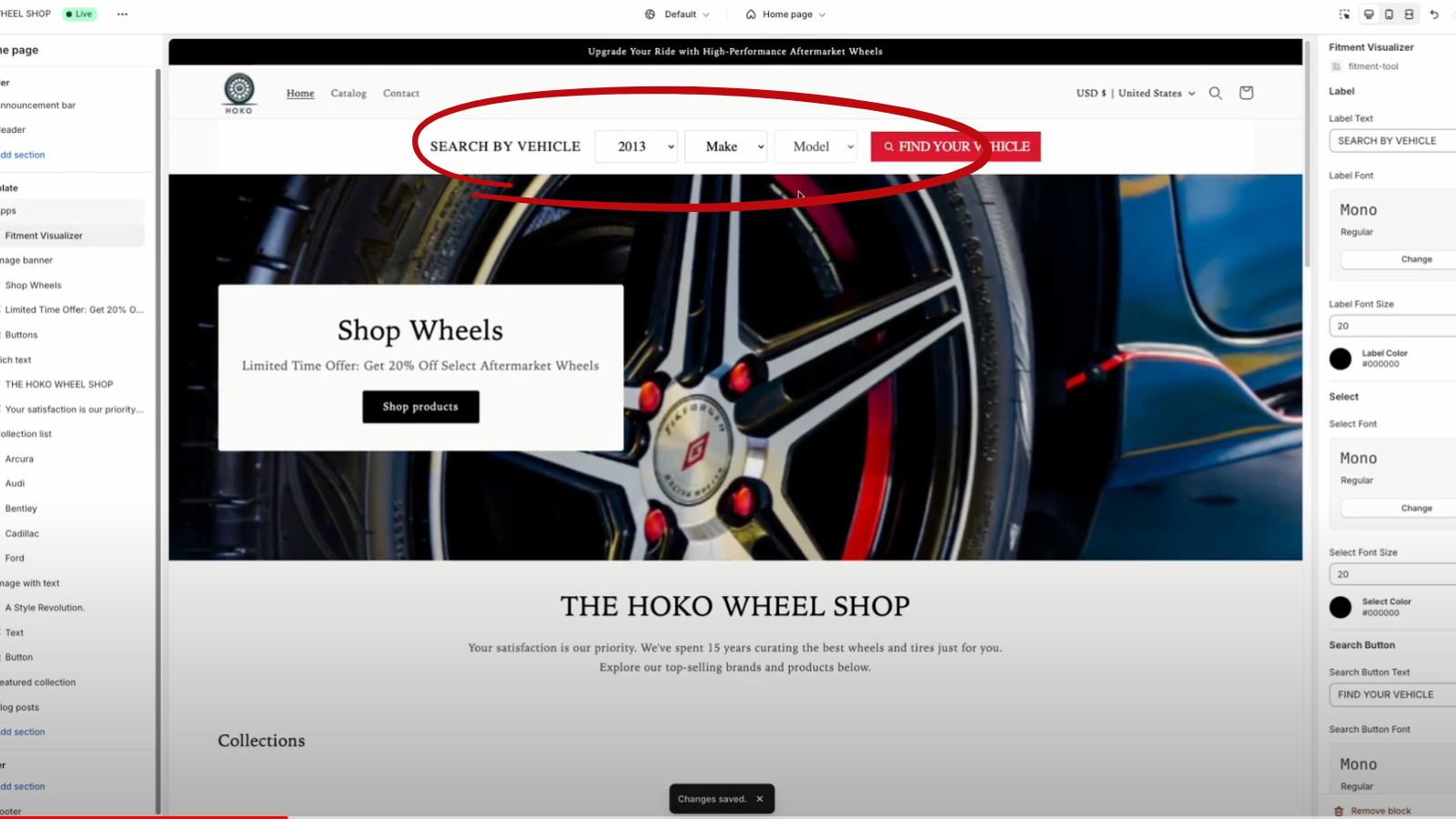Switch to desktop preview mode
Image resolution: width=1456 pixels, height=819 pixels.
(x=1369, y=15)
